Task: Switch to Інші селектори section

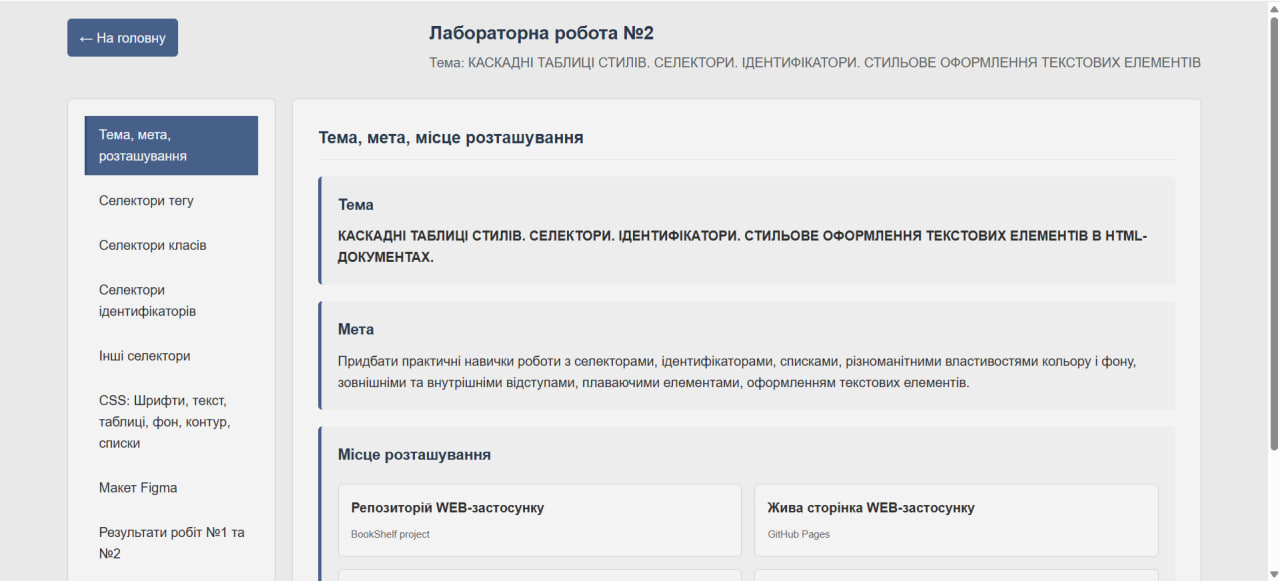Action: (x=144, y=356)
